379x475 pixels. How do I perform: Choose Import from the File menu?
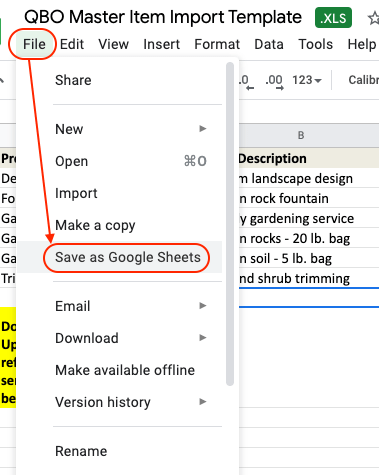point(119,193)
